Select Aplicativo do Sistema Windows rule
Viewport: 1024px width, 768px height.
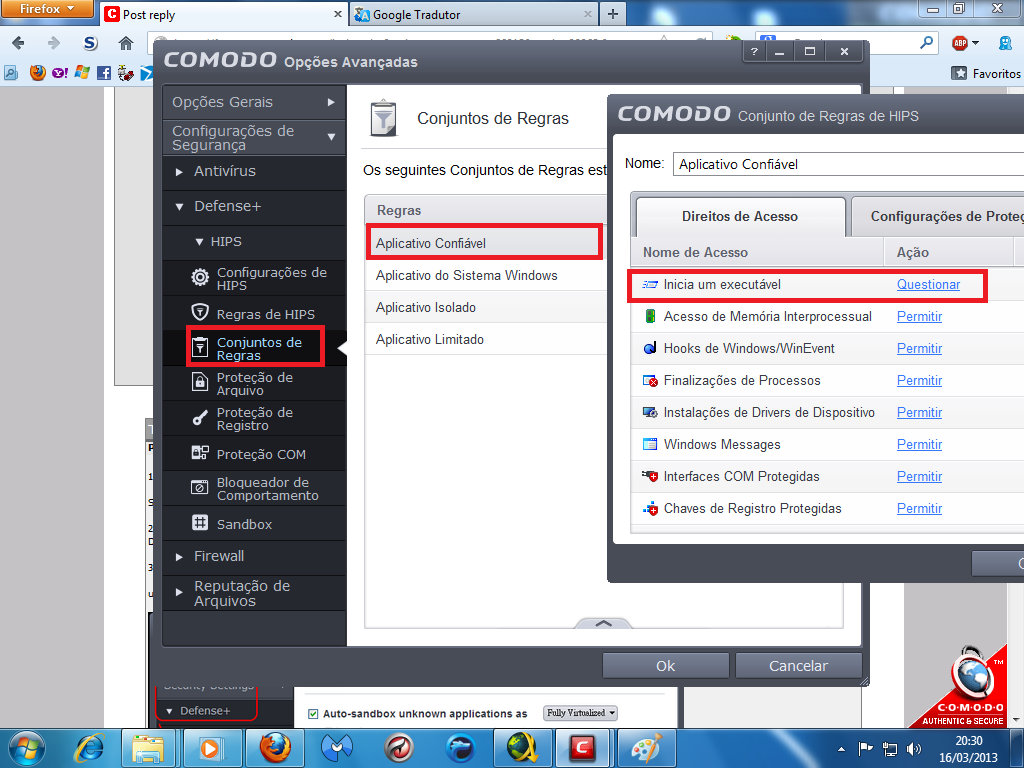tap(485, 276)
